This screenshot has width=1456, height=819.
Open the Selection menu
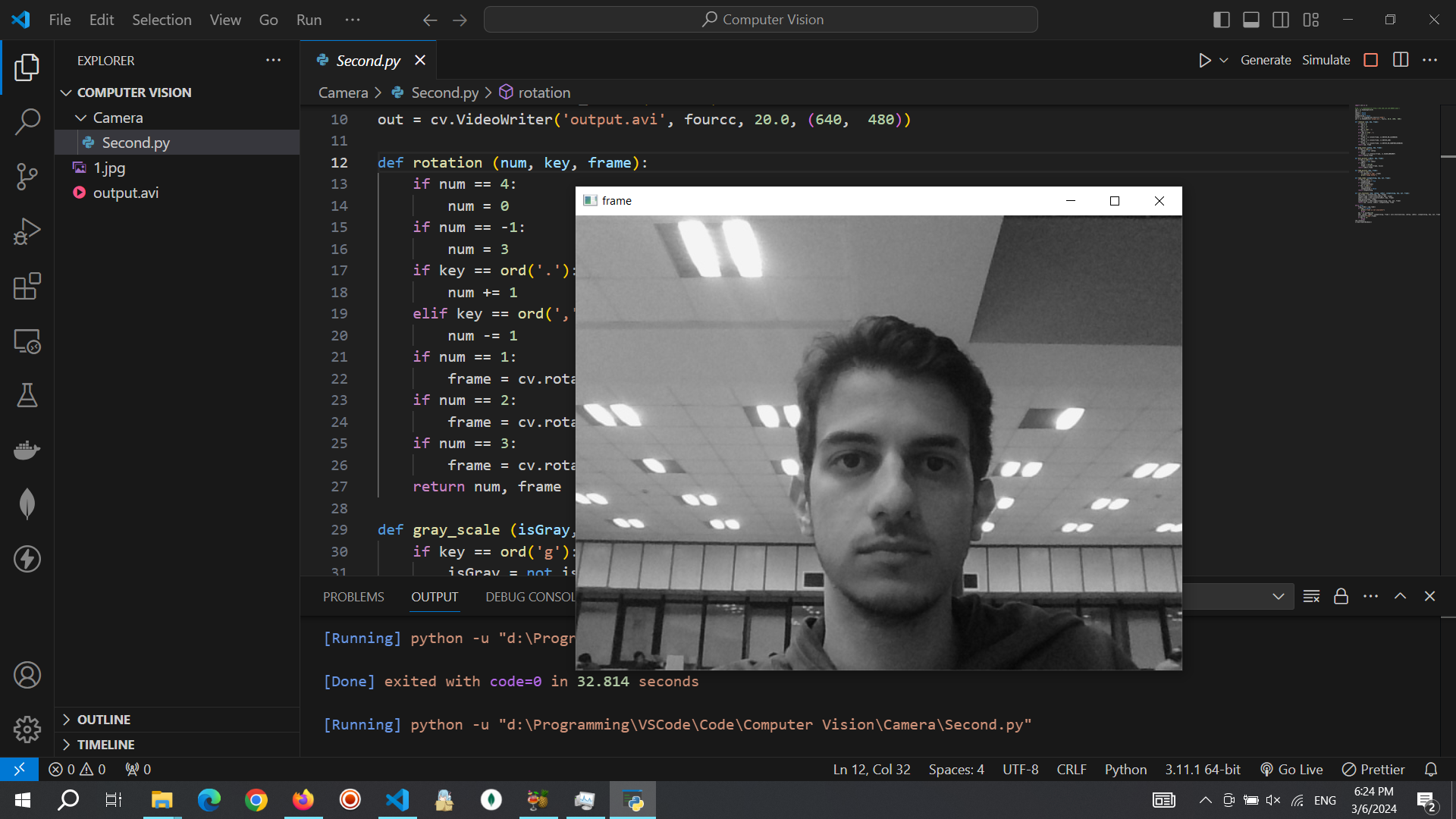pyautogui.click(x=162, y=20)
